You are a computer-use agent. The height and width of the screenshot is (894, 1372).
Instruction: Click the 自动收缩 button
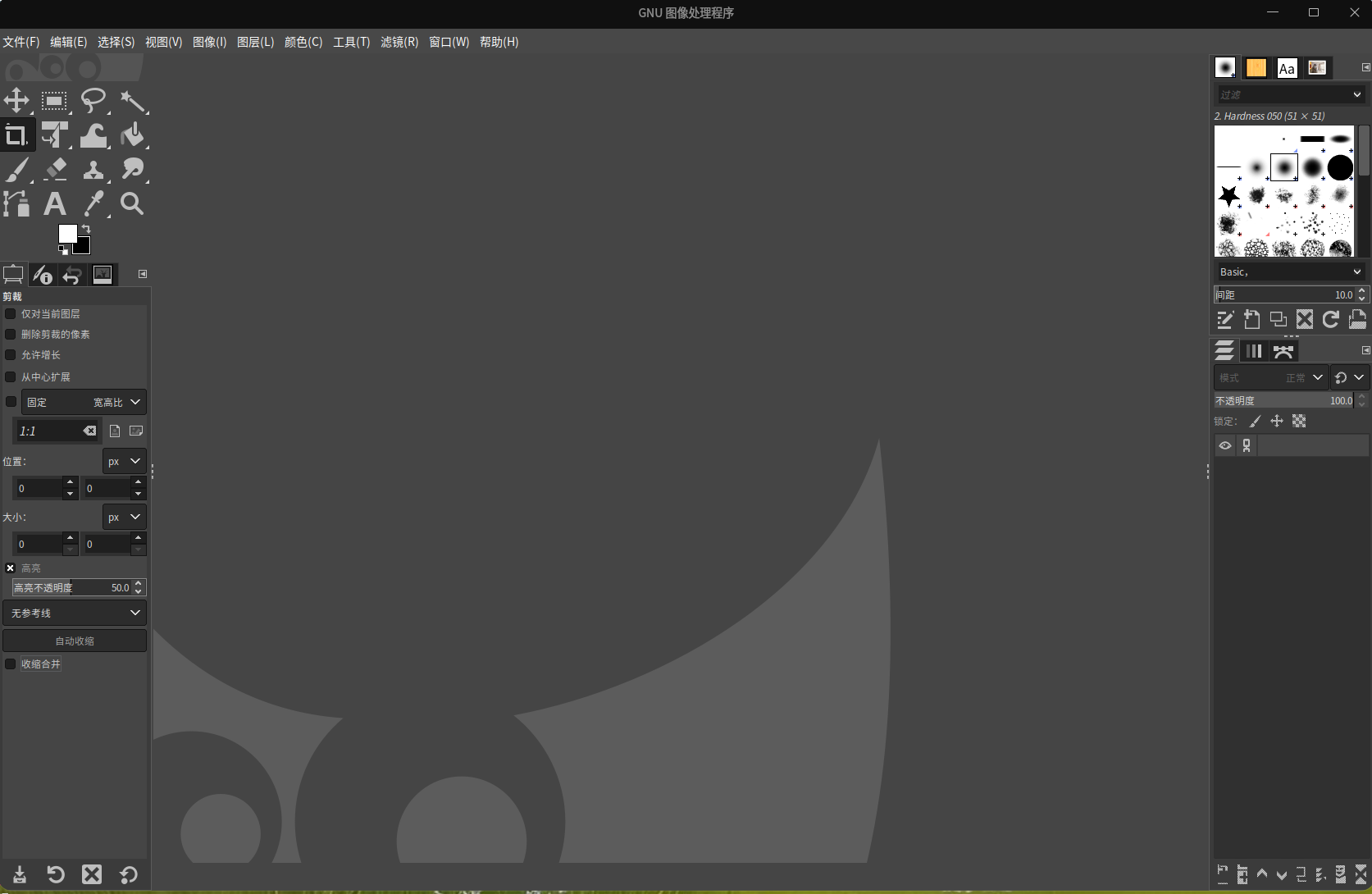tap(75, 641)
